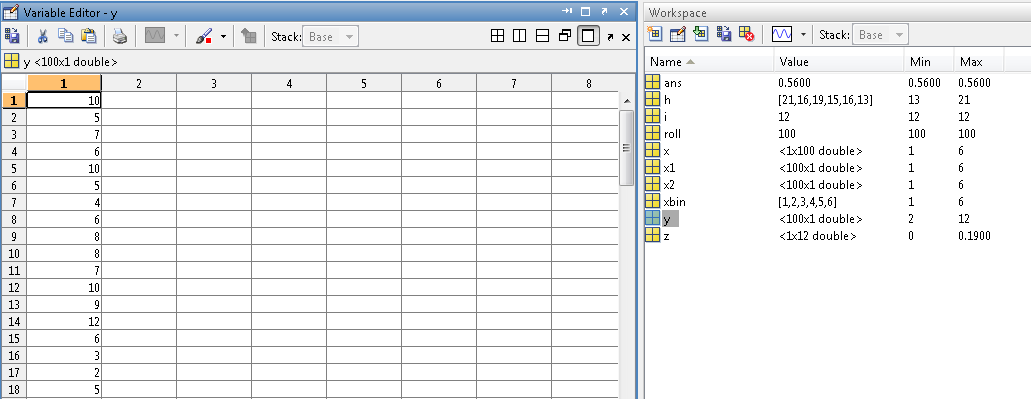The width and height of the screenshot is (1031, 399).
Task: Click column 2 header in Variable Editor
Action: click(x=139, y=83)
